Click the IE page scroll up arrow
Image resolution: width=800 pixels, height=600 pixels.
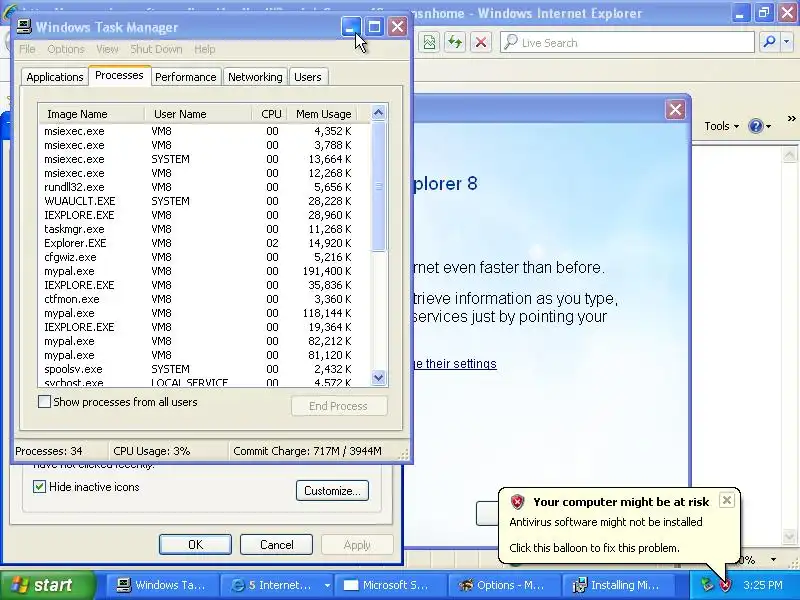point(789,155)
